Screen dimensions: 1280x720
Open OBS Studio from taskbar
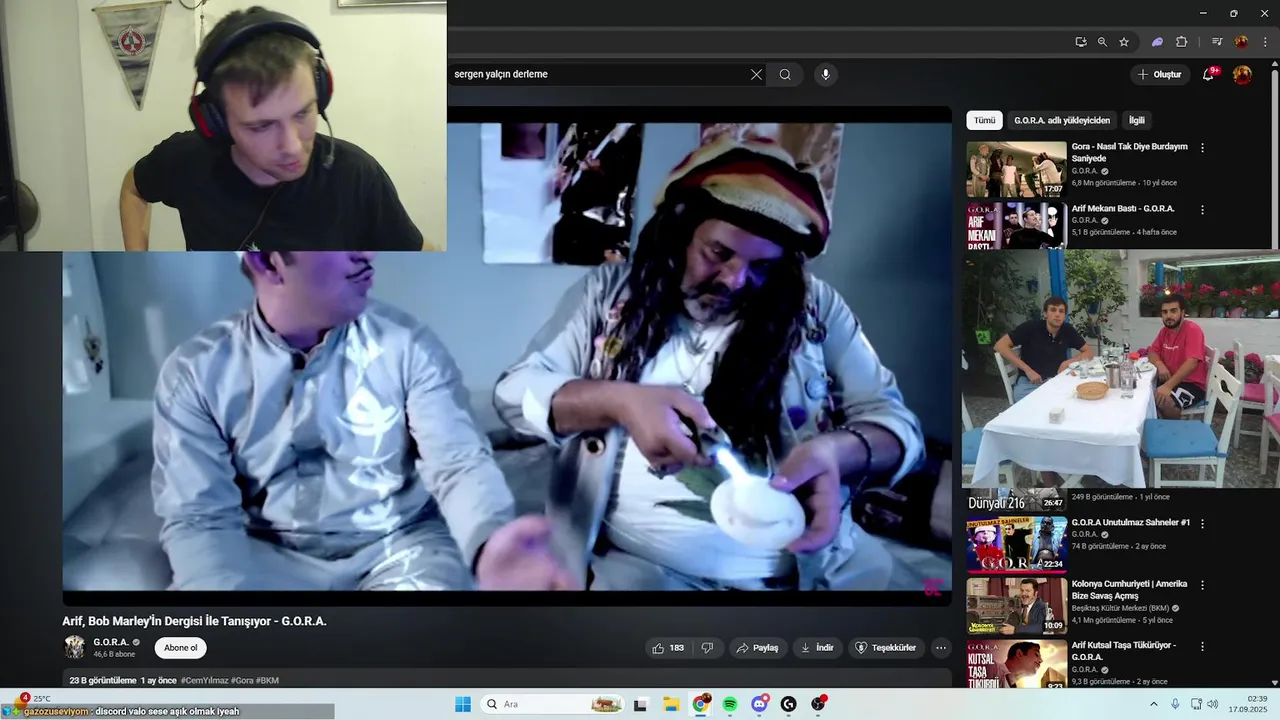818,704
